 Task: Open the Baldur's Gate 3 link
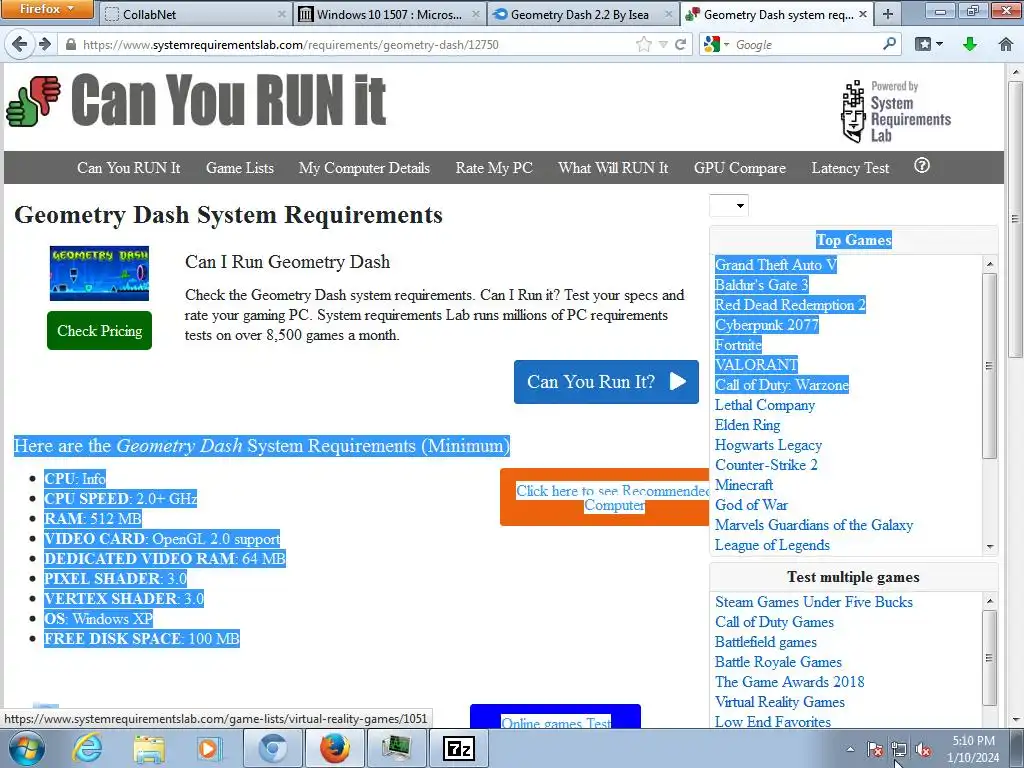pyautogui.click(x=761, y=285)
